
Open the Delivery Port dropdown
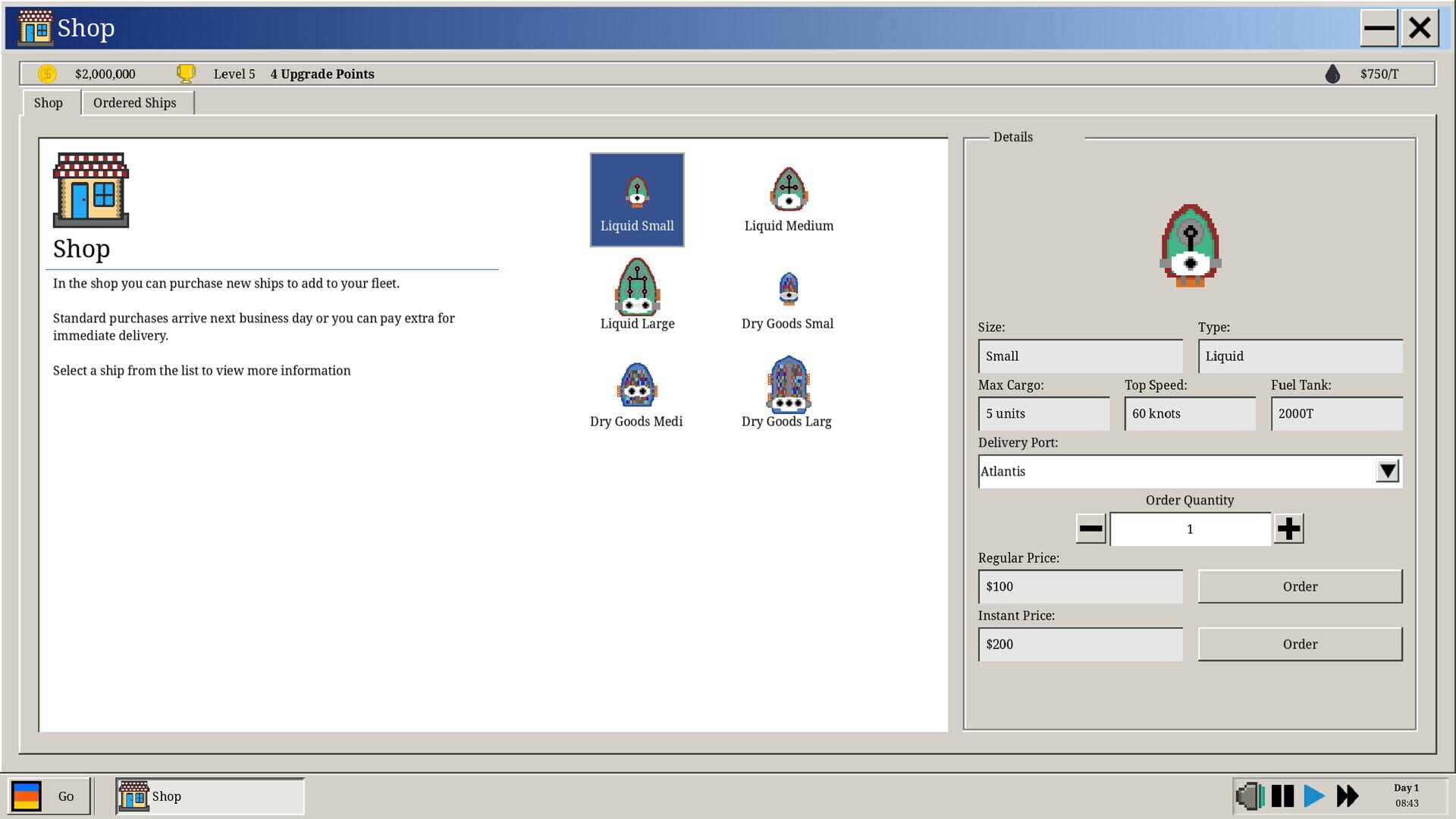pyautogui.click(x=1388, y=471)
